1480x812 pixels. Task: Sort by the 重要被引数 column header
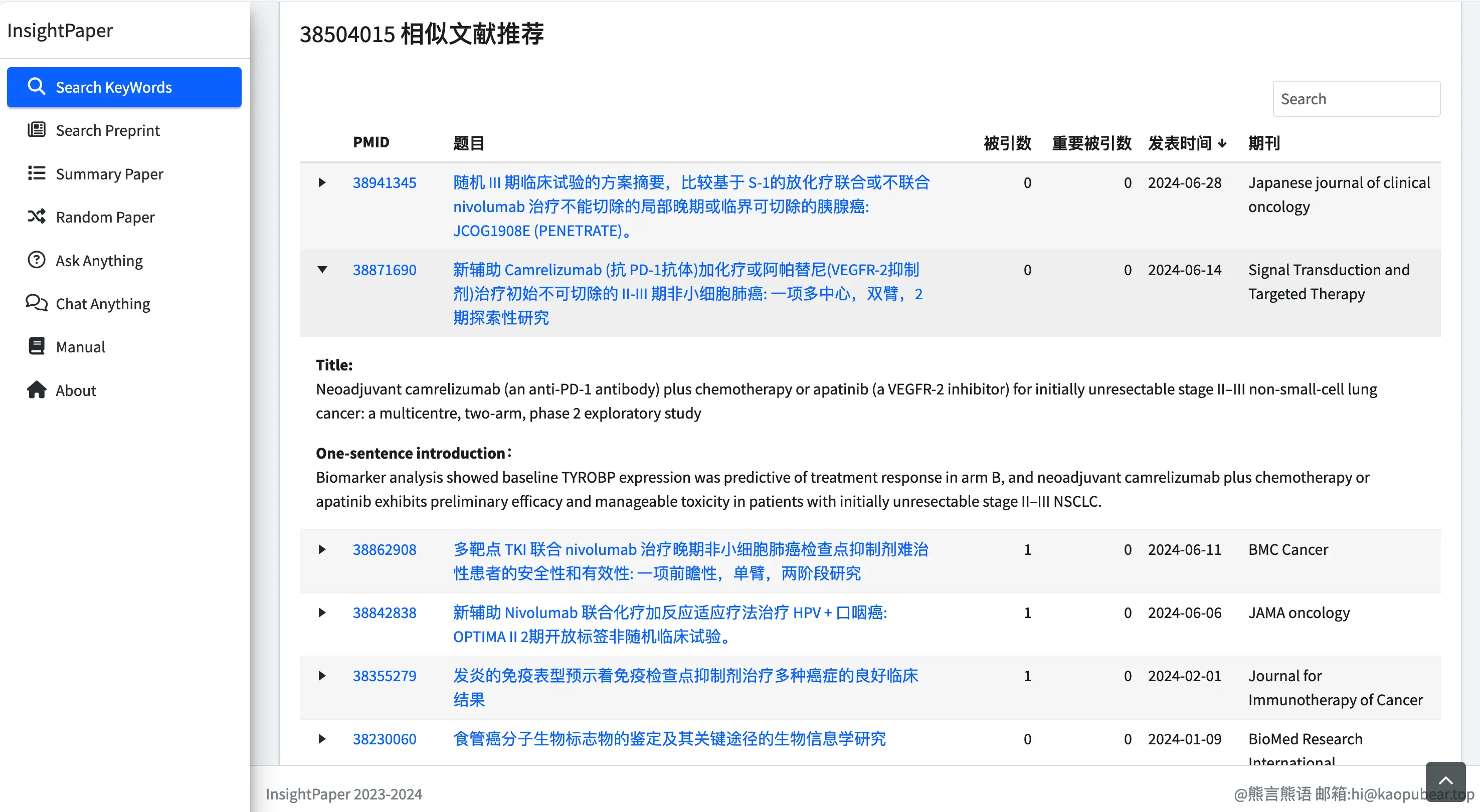1091,143
